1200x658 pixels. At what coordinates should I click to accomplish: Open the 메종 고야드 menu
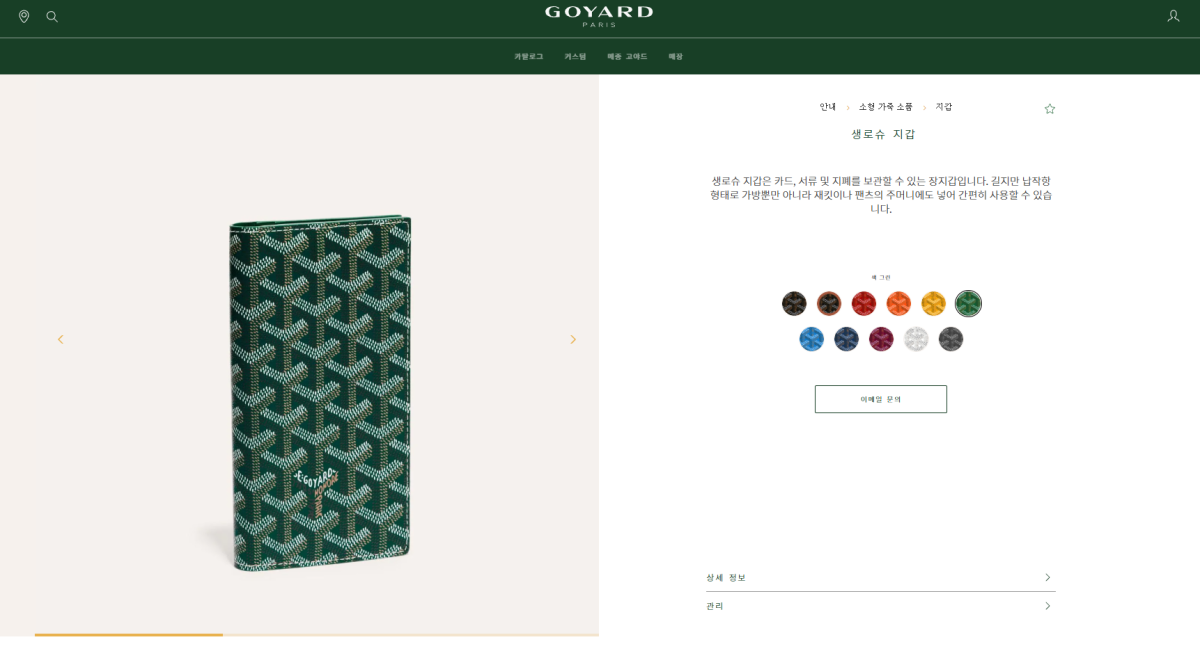627,57
